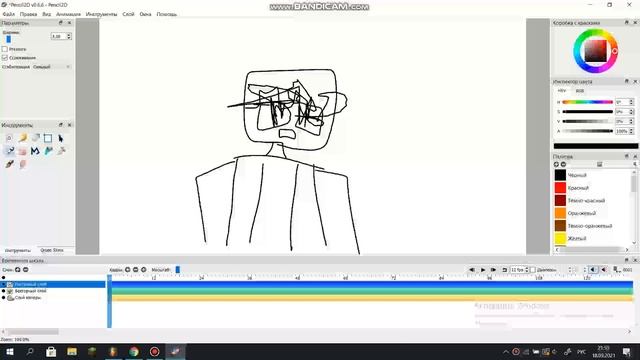Open the Windows Start menu
The width and height of the screenshot is (640, 360).
10,351
